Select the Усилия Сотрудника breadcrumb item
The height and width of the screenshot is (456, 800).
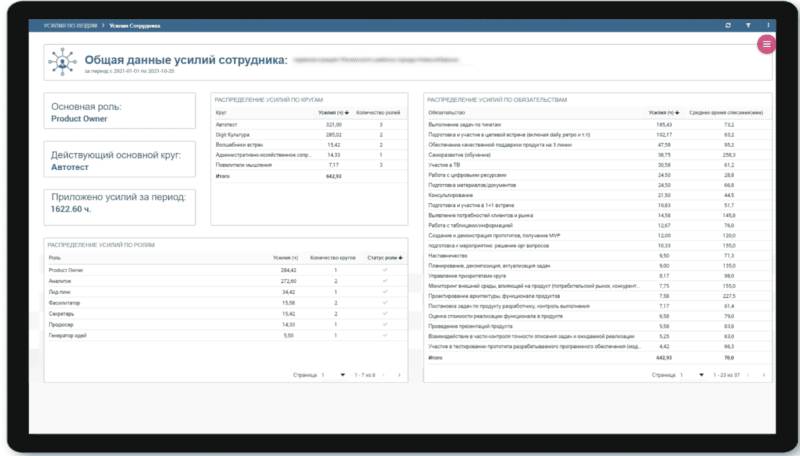tap(134, 24)
